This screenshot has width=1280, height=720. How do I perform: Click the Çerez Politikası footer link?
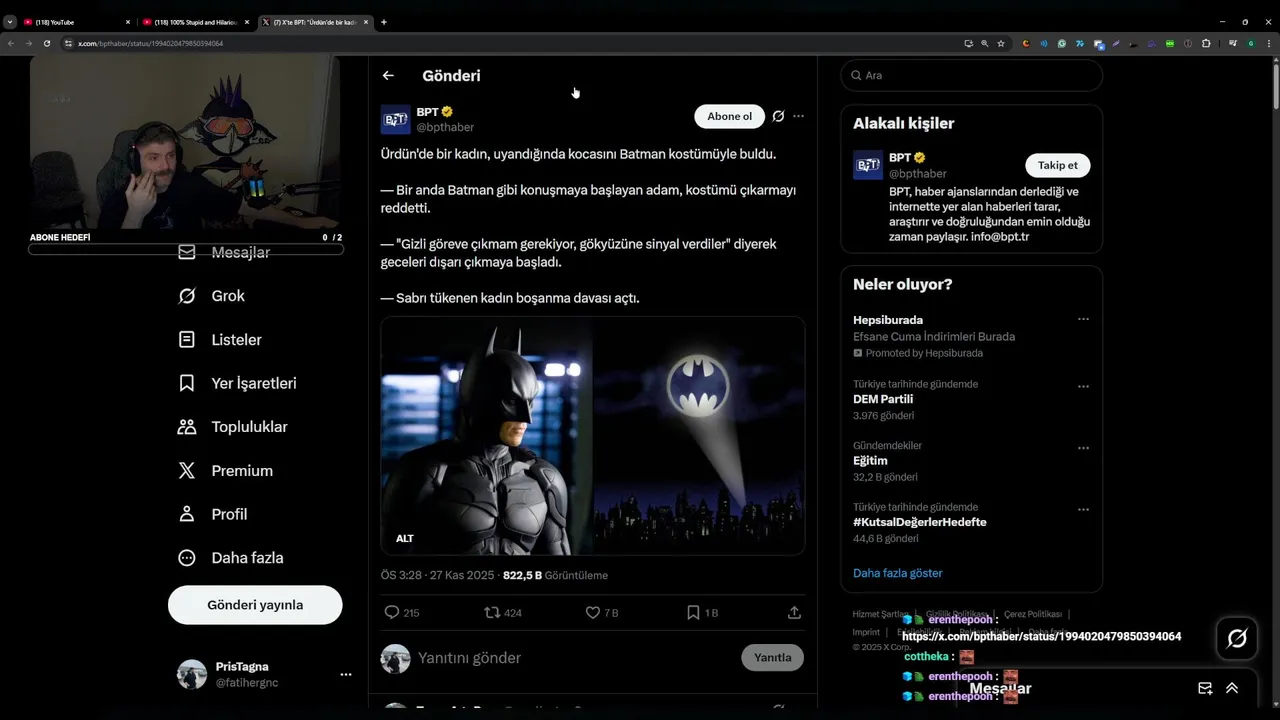tap(1033, 614)
